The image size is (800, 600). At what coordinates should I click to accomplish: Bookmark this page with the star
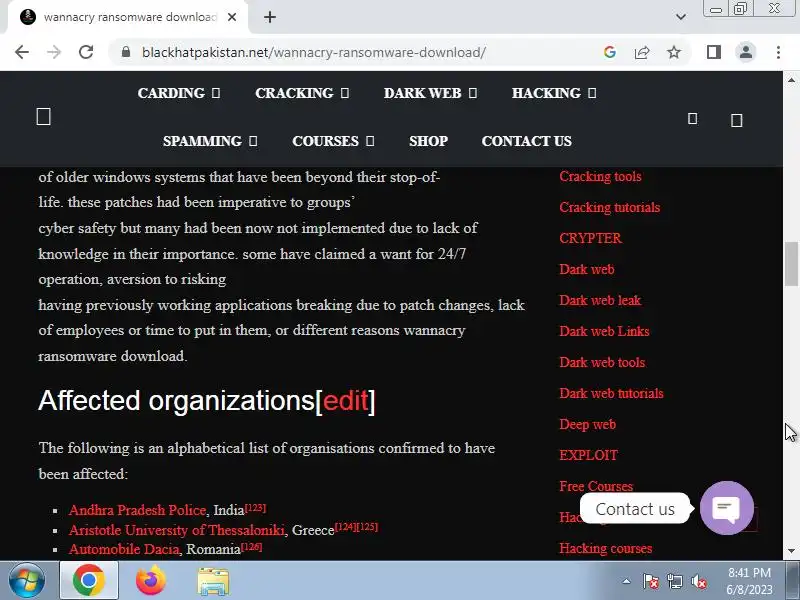tap(674, 52)
